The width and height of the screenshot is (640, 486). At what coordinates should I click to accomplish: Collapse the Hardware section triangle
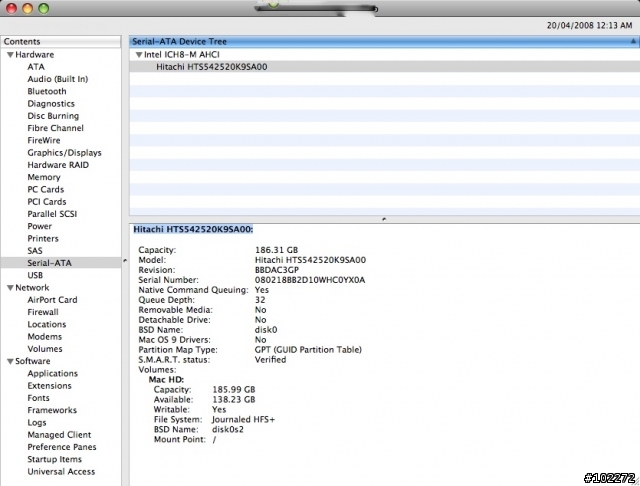10,55
